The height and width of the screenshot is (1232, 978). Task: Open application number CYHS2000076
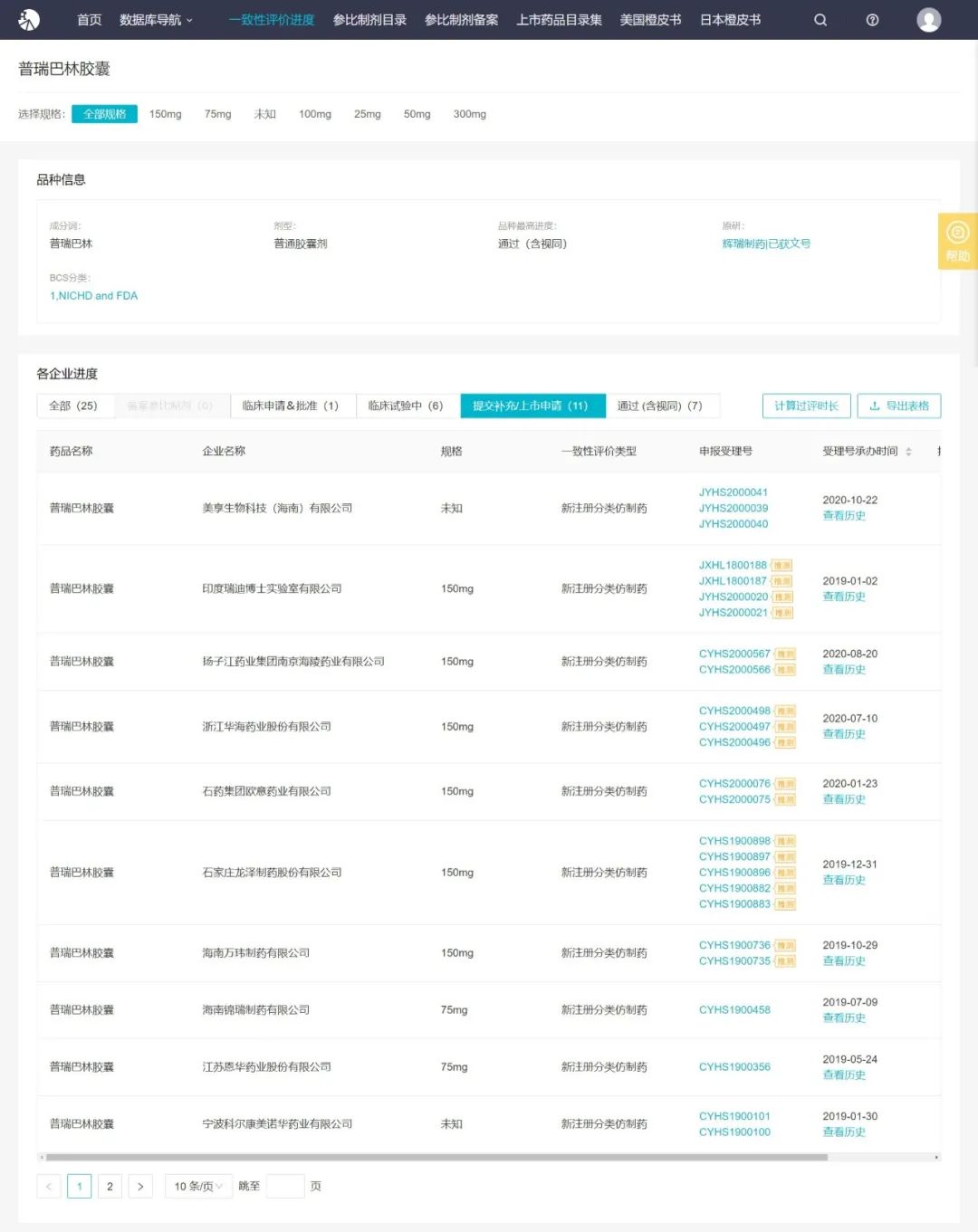tap(734, 784)
